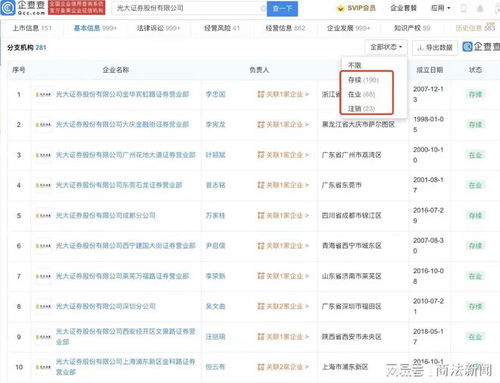This screenshot has height=383, width=500.
Task: Click the Qcc.com logo icon
Action: (x=8, y=8)
